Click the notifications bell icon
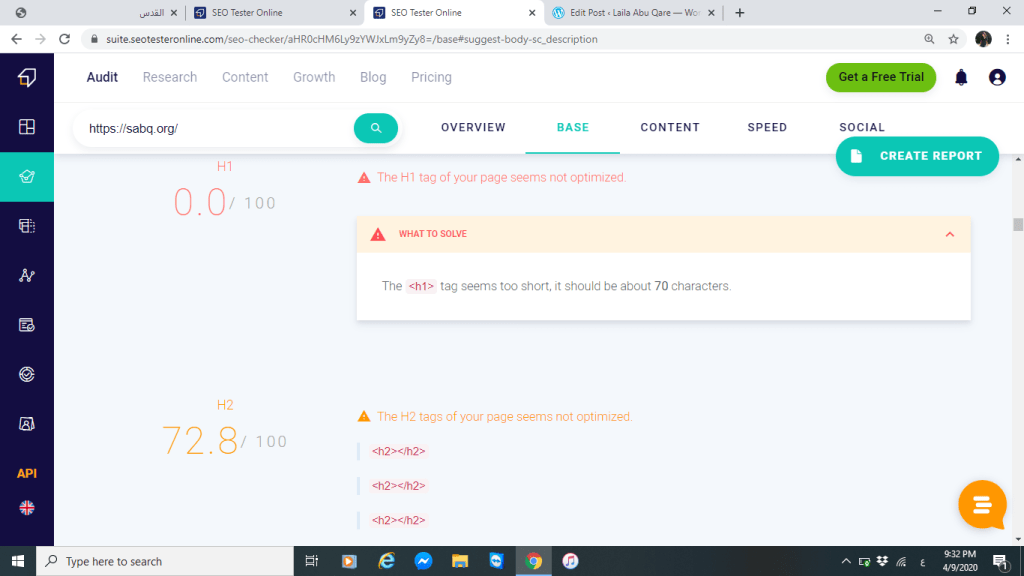The height and width of the screenshot is (576, 1024). [x=961, y=77]
